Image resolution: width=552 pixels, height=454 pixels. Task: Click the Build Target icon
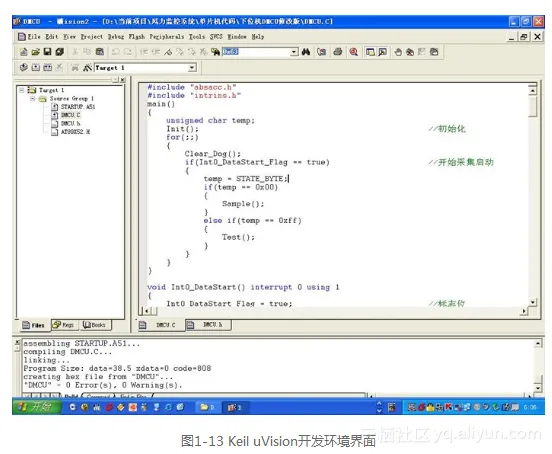[x=36, y=67]
